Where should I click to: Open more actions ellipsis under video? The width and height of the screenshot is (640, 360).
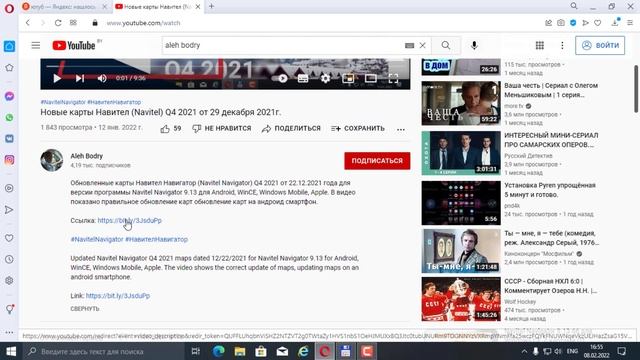[401, 129]
